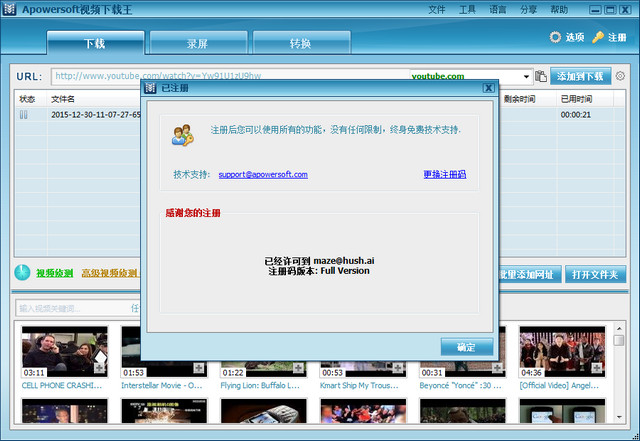Image resolution: width=640 pixels, height=441 pixels.
Task: Close the 已注册 dialog with X
Action: click(488, 88)
